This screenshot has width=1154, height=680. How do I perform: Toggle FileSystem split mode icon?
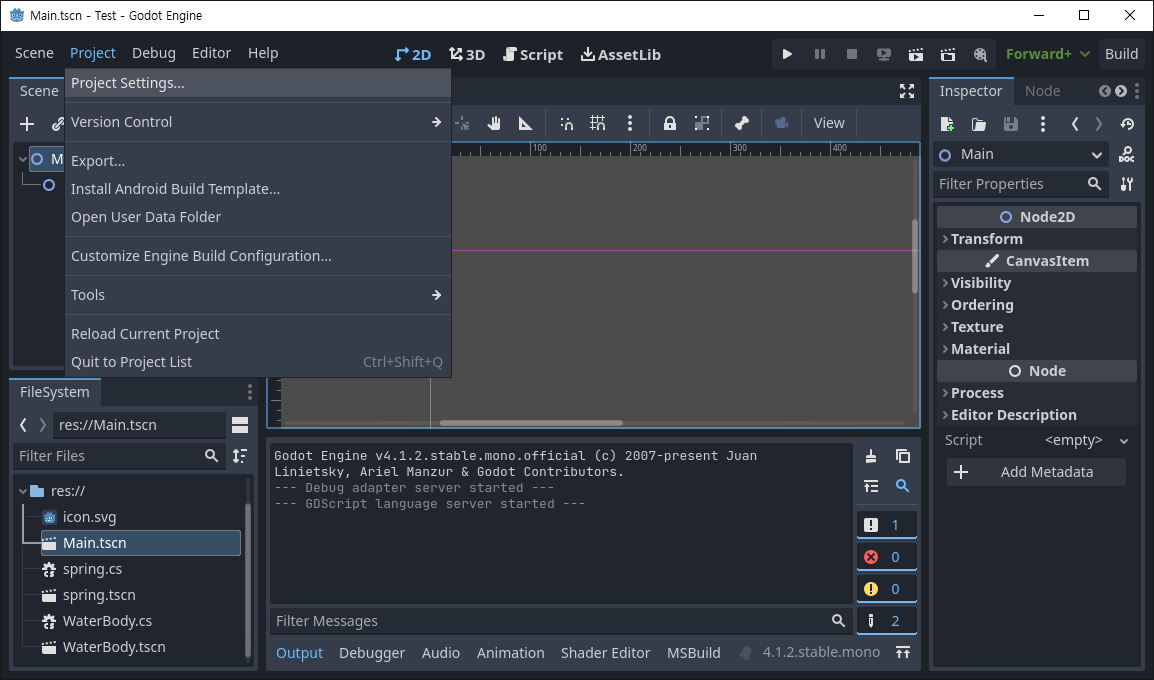(240, 425)
